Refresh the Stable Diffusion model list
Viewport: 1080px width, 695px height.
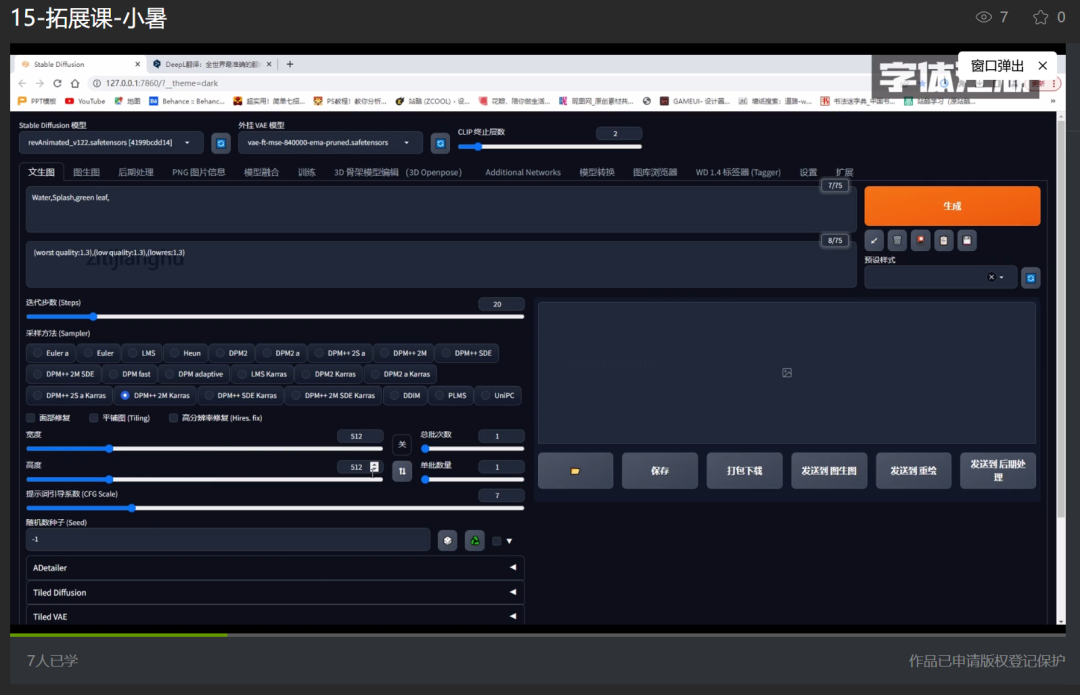[220, 143]
